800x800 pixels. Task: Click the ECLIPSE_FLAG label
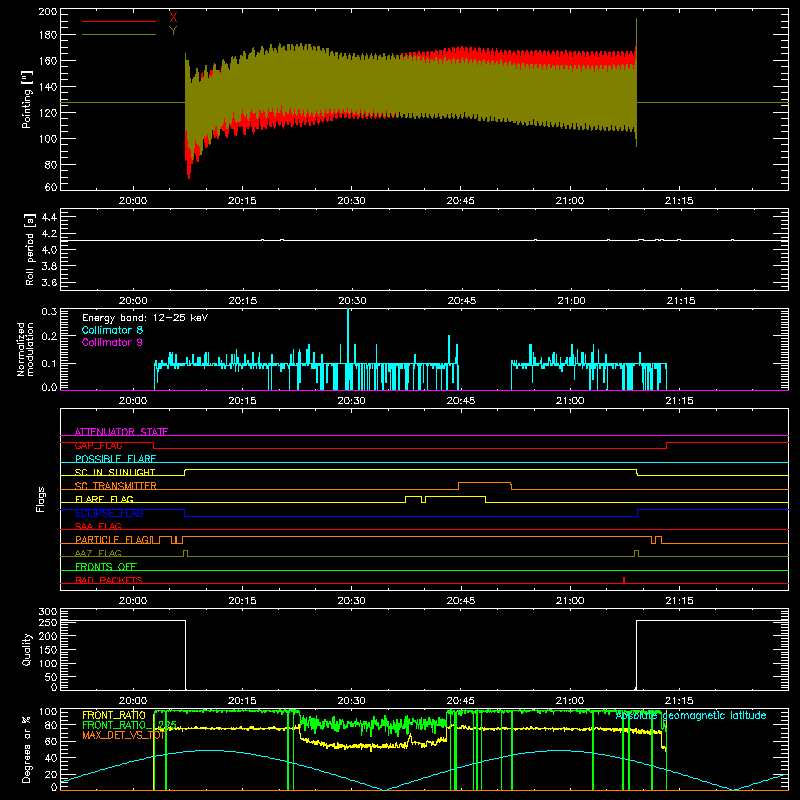(x=109, y=513)
